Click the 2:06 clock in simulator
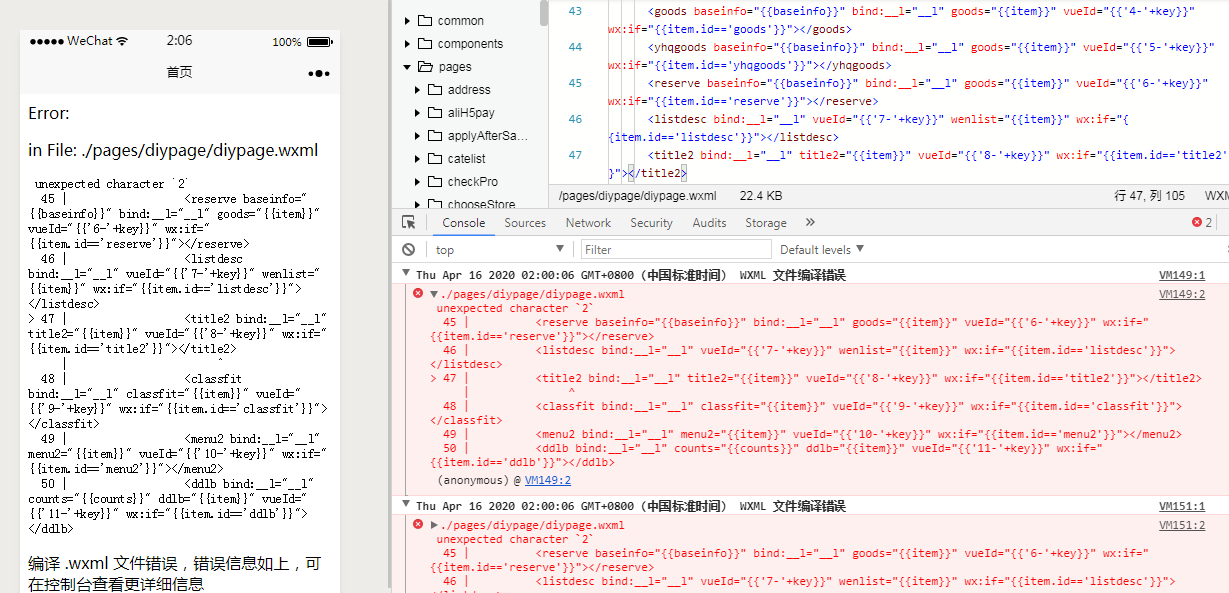Image resolution: width=1229 pixels, height=593 pixels. (x=180, y=41)
